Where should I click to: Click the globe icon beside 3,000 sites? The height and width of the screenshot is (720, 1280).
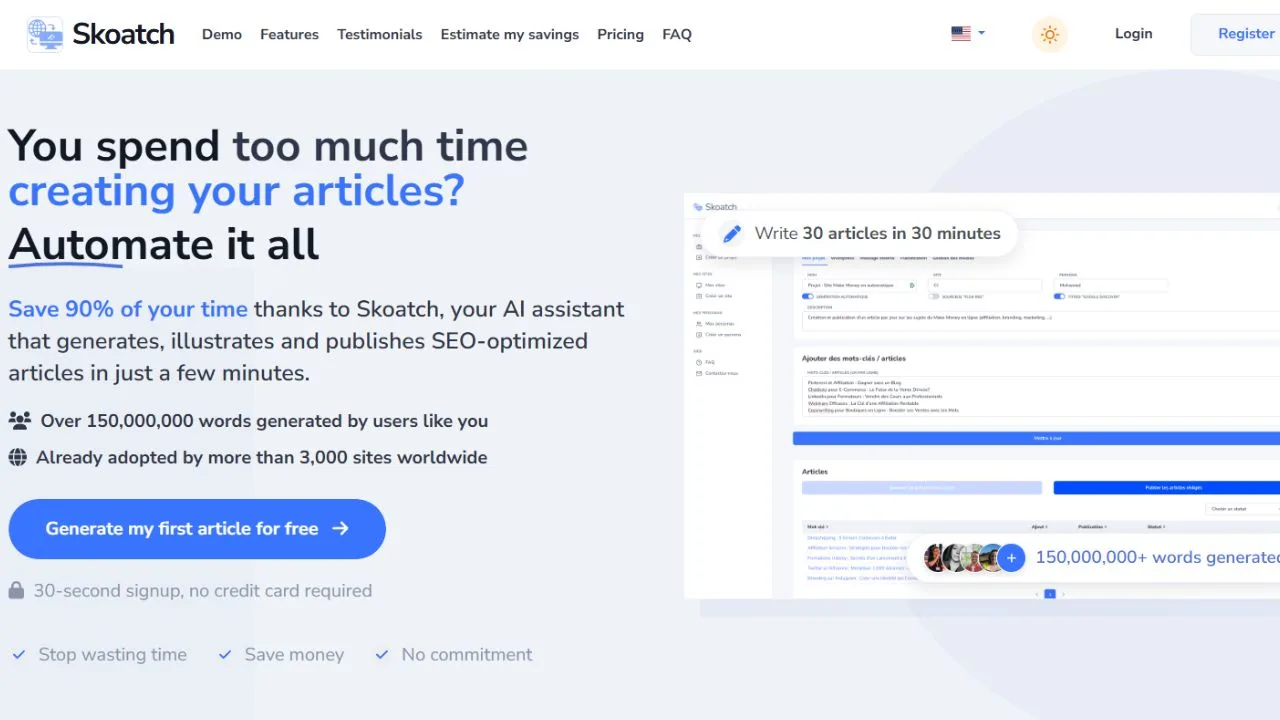[x=17, y=457]
